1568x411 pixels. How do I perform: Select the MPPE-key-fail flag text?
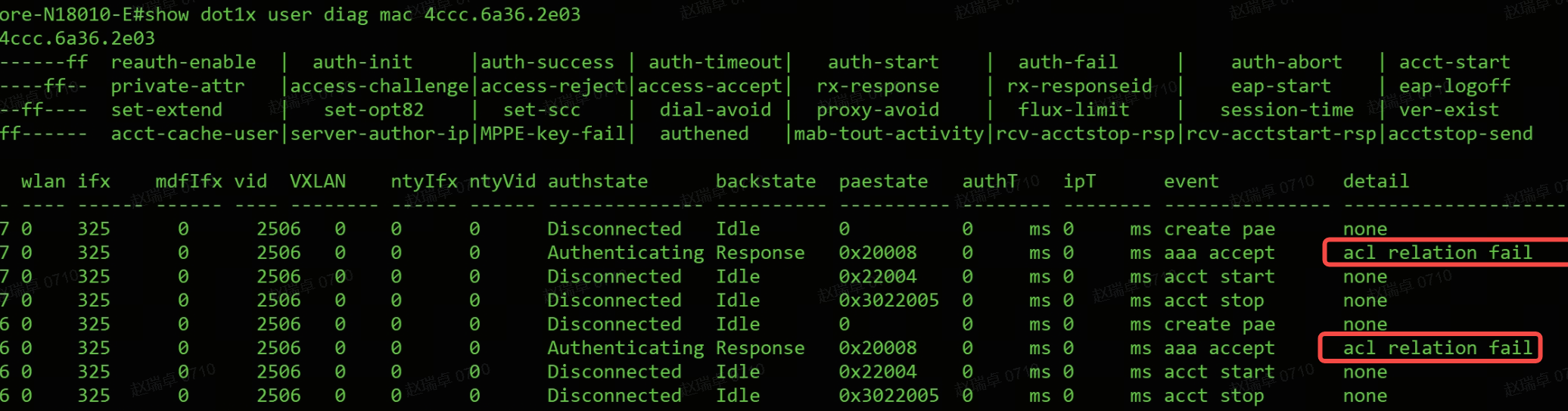click(552, 134)
